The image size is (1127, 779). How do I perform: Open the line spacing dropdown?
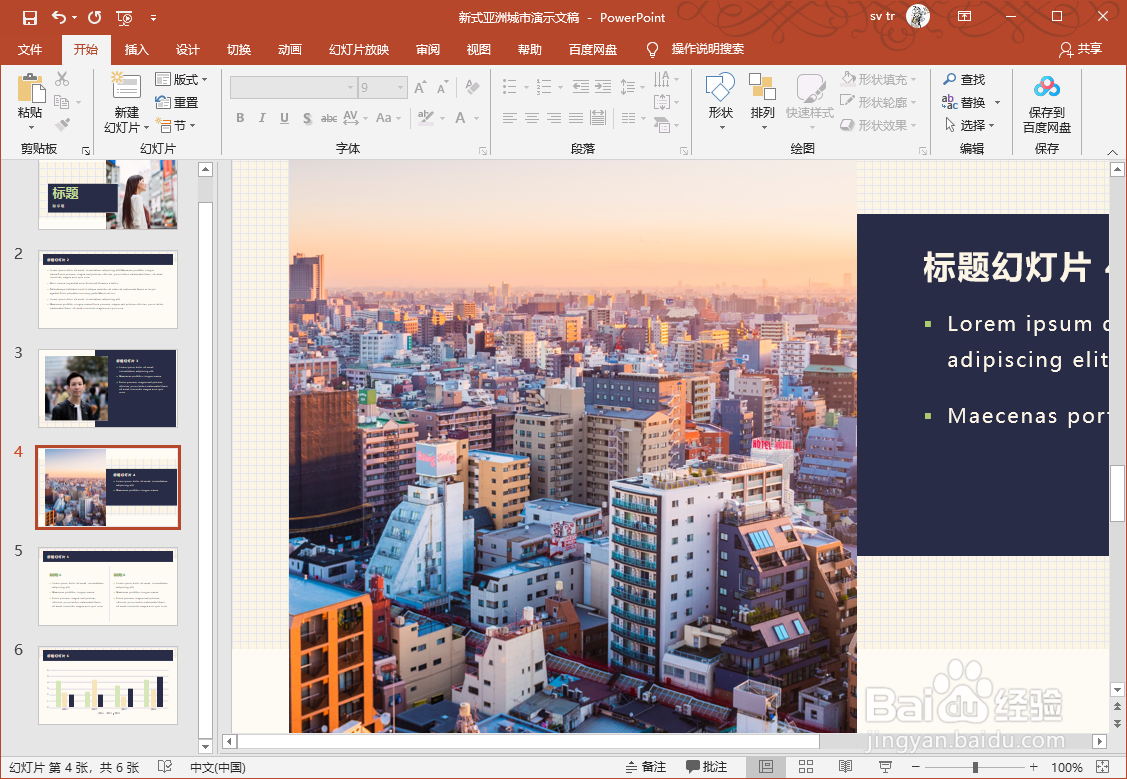632,87
